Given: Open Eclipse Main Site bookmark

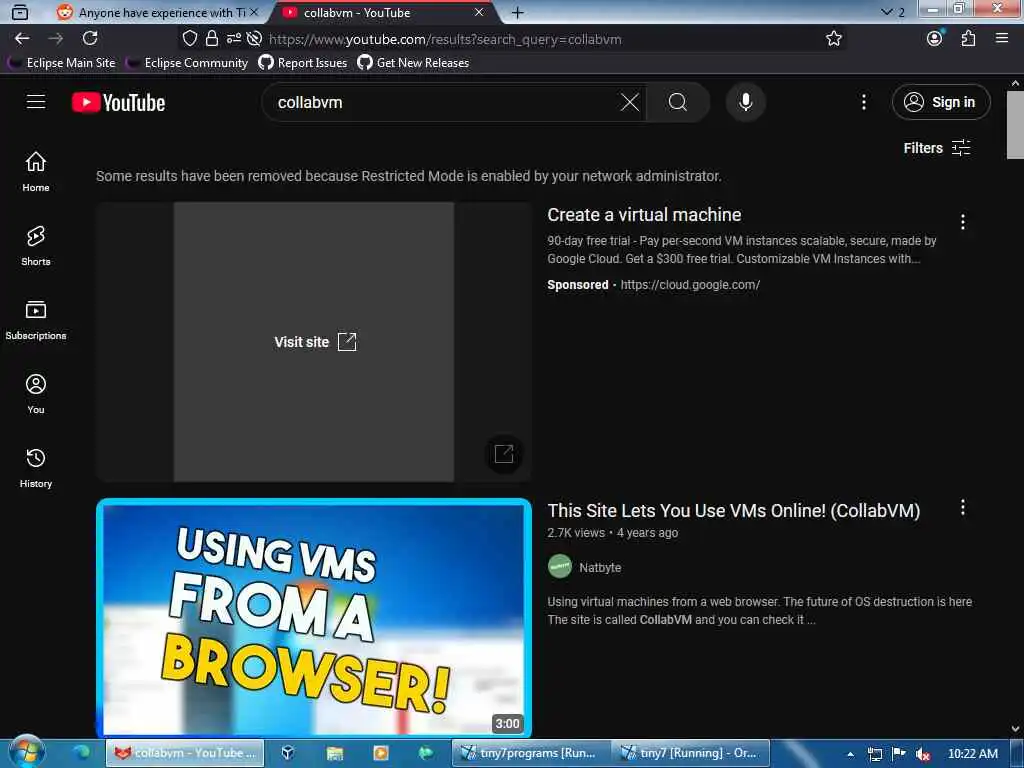Looking at the screenshot, I should click(x=62, y=63).
